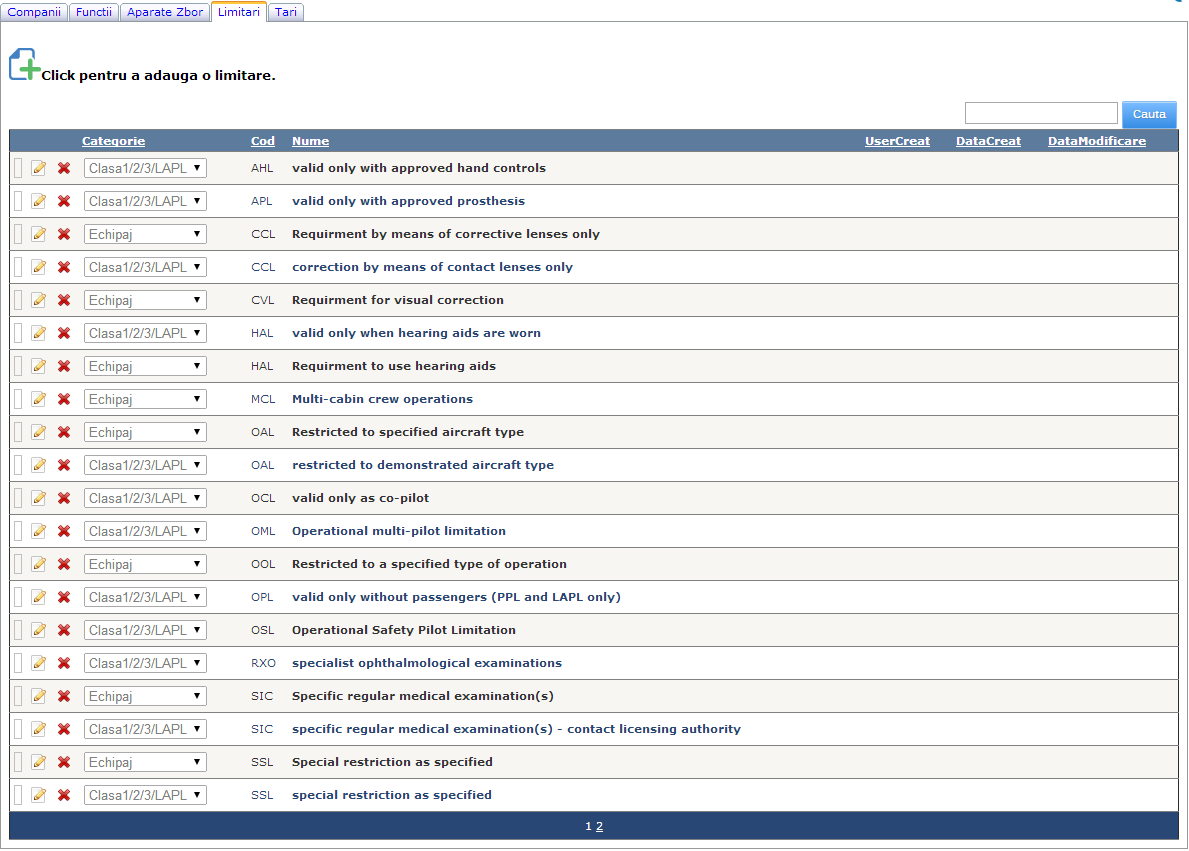Click the add limitation icon
The height and width of the screenshot is (851, 1189).
point(25,66)
